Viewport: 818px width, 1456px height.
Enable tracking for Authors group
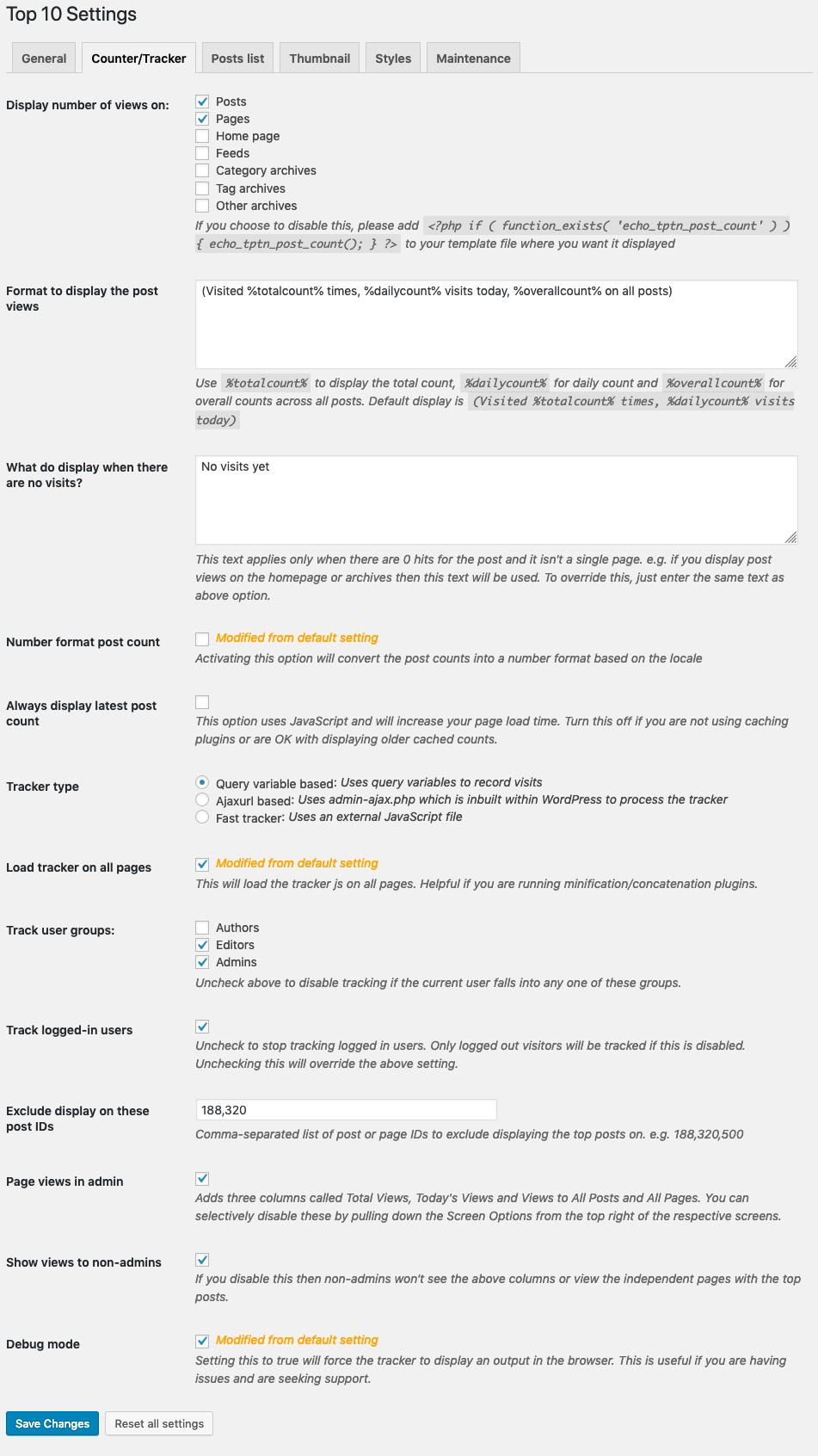(202, 928)
